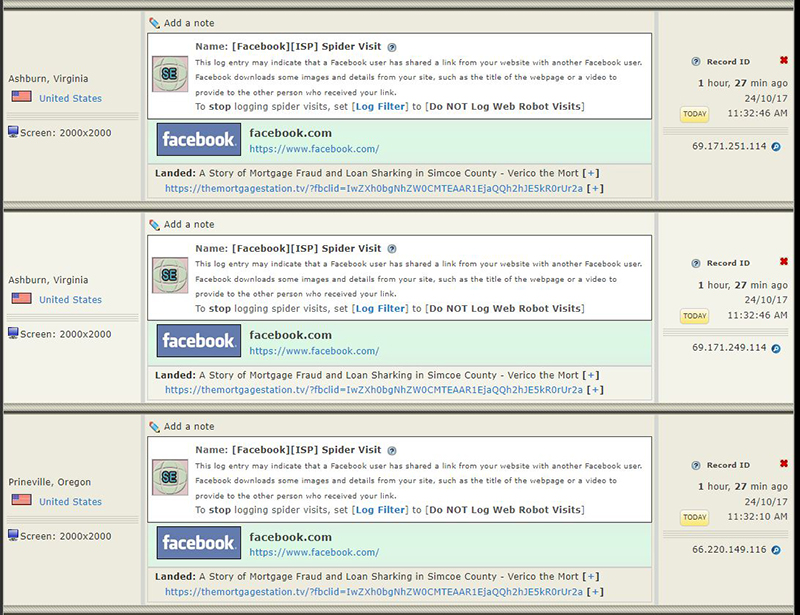
Task: Click the pencil icon in the Prineville record
Action: point(154,427)
